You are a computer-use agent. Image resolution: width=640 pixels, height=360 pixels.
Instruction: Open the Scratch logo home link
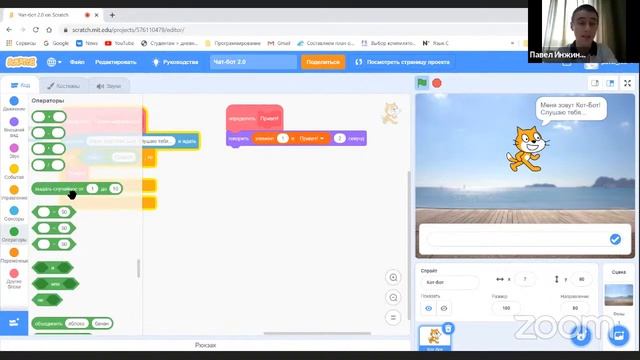point(21,62)
